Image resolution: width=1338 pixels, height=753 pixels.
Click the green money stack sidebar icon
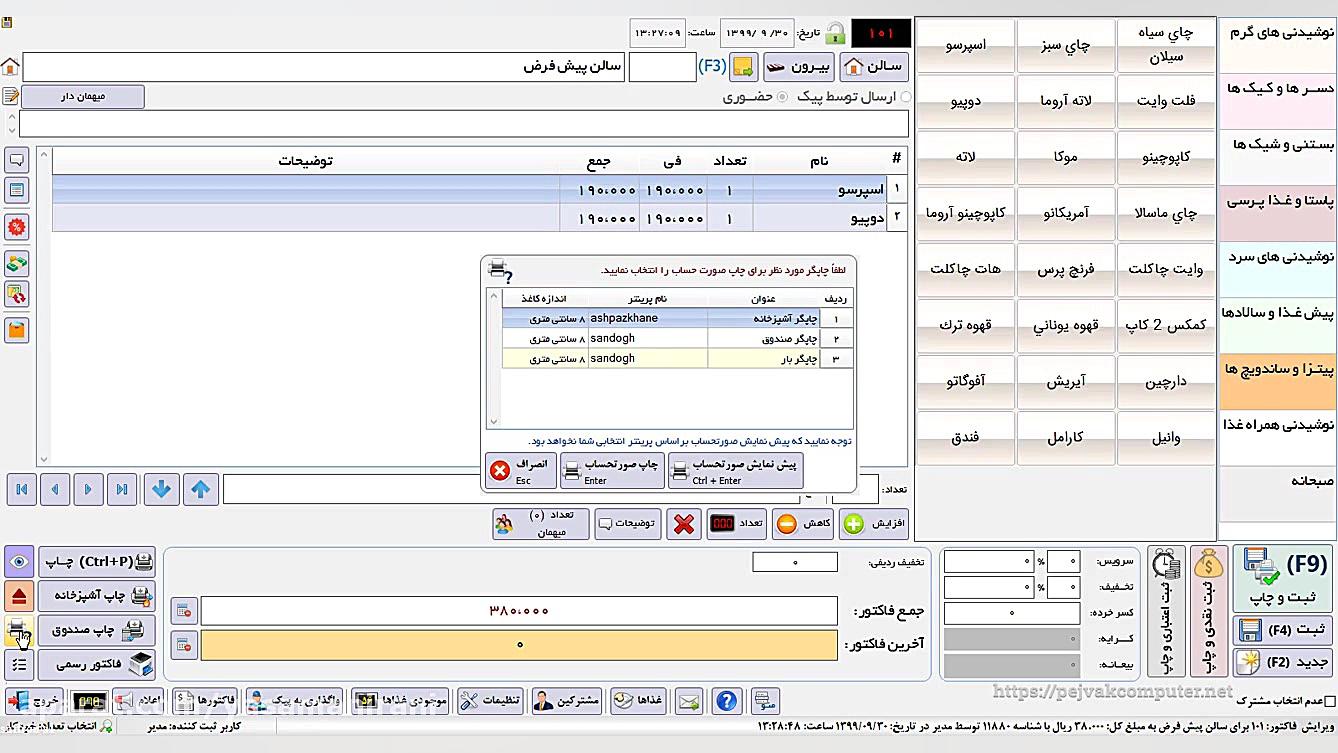[17, 263]
